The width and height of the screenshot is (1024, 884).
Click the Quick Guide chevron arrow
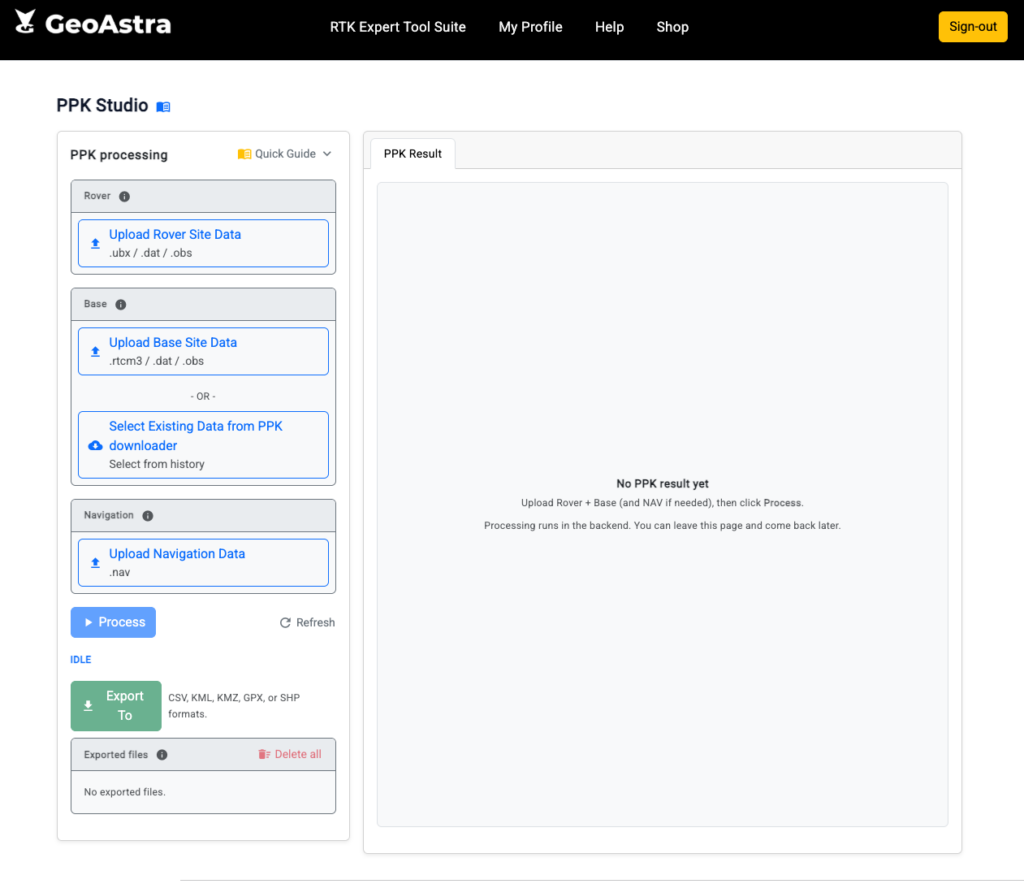click(327, 154)
